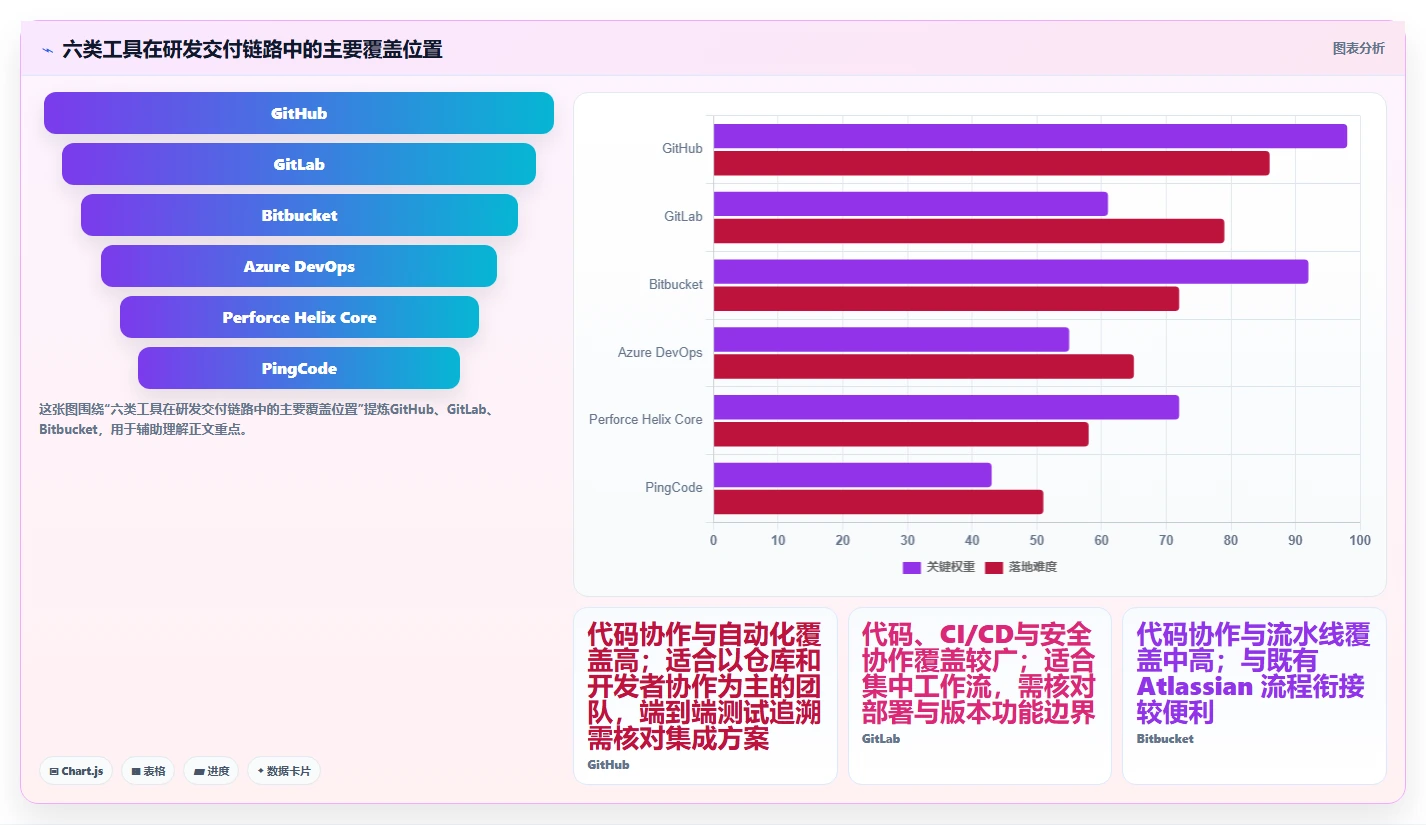The image size is (1426, 825).
Task: Click the 100 x-axis tick value
Action: [1360, 540]
